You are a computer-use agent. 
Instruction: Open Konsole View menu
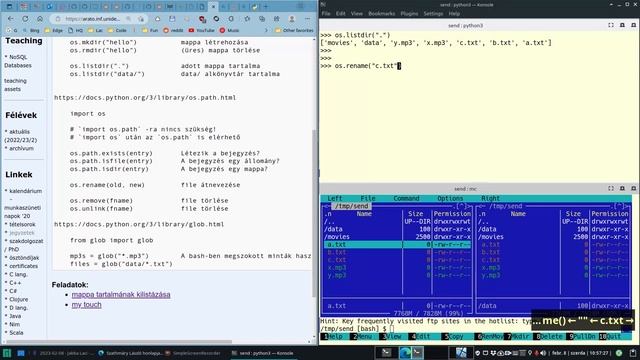coord(356,13)
